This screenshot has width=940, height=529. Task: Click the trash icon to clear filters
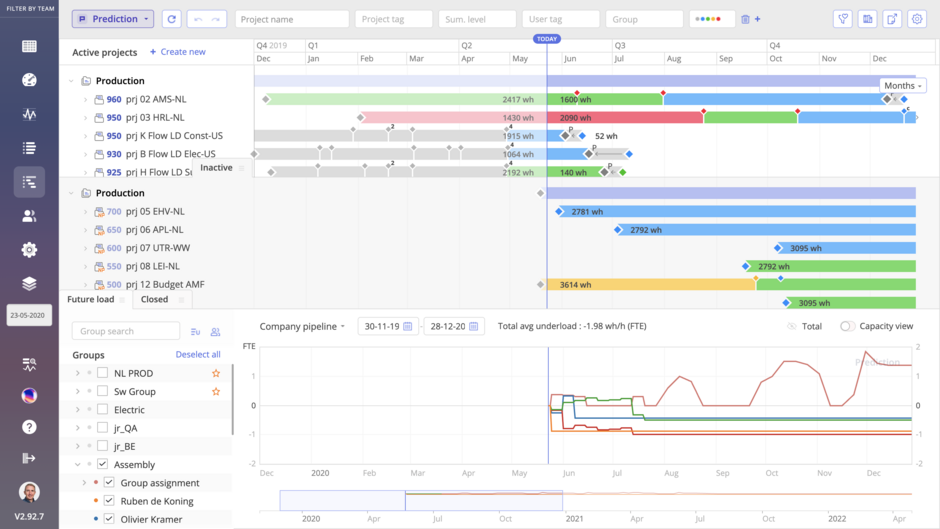click(x=745, y=19)
